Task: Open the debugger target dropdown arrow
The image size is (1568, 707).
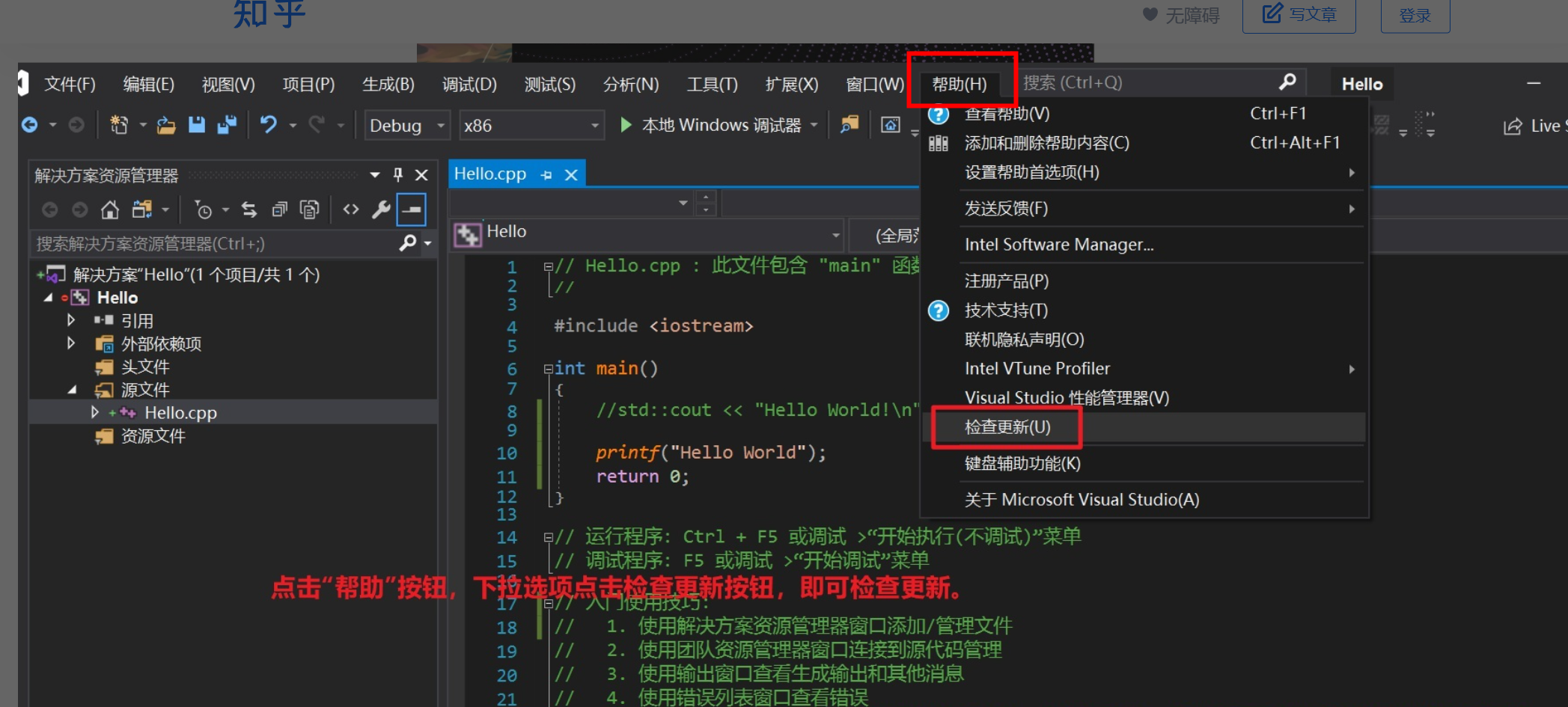Action: point(814,125)
